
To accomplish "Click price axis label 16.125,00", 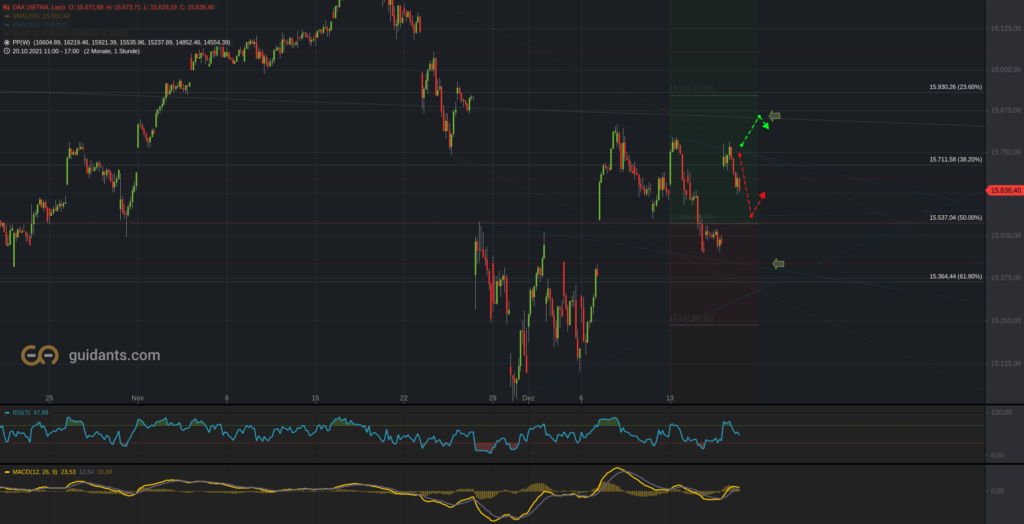I will pyautogui.click(x=1006, y=29).
